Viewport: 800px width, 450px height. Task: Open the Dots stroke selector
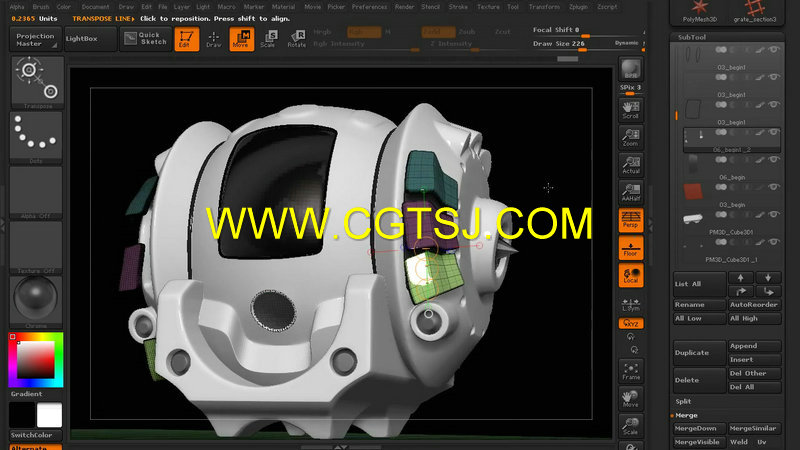36,137
